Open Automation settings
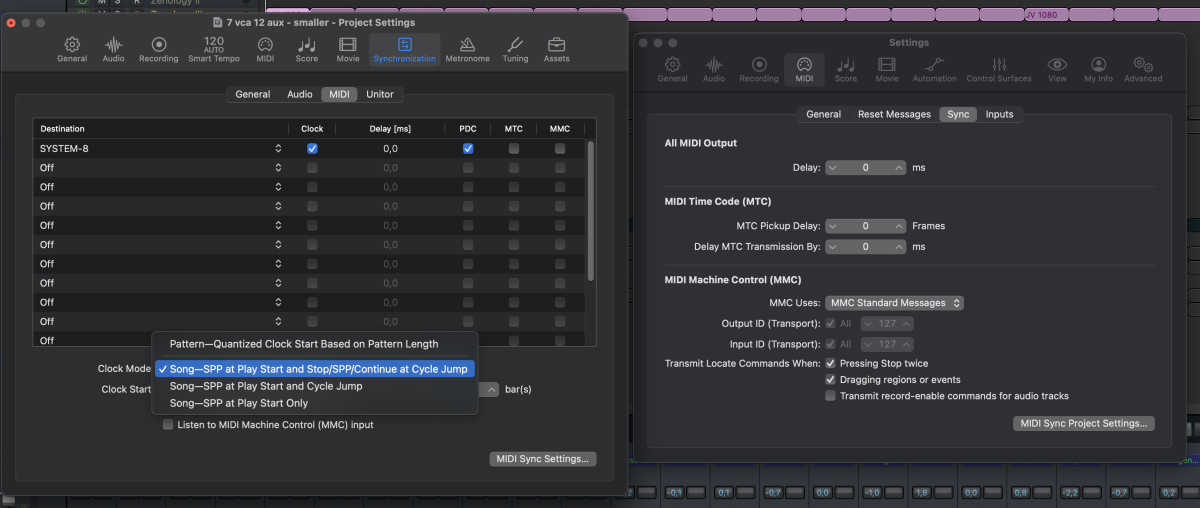The width and height of the screenshot is (1200, 508). 934,69
